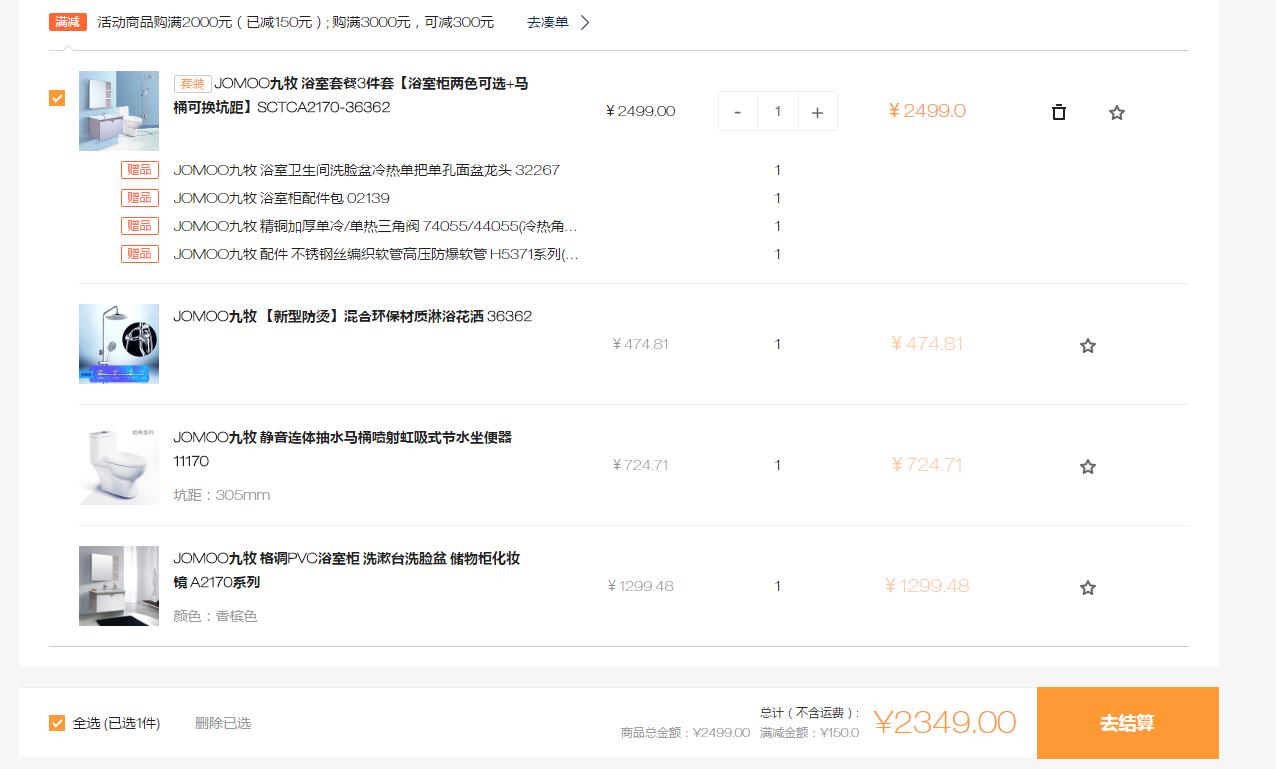
Task: Open the shower head product thumbnail
Action: coord(119,344)
